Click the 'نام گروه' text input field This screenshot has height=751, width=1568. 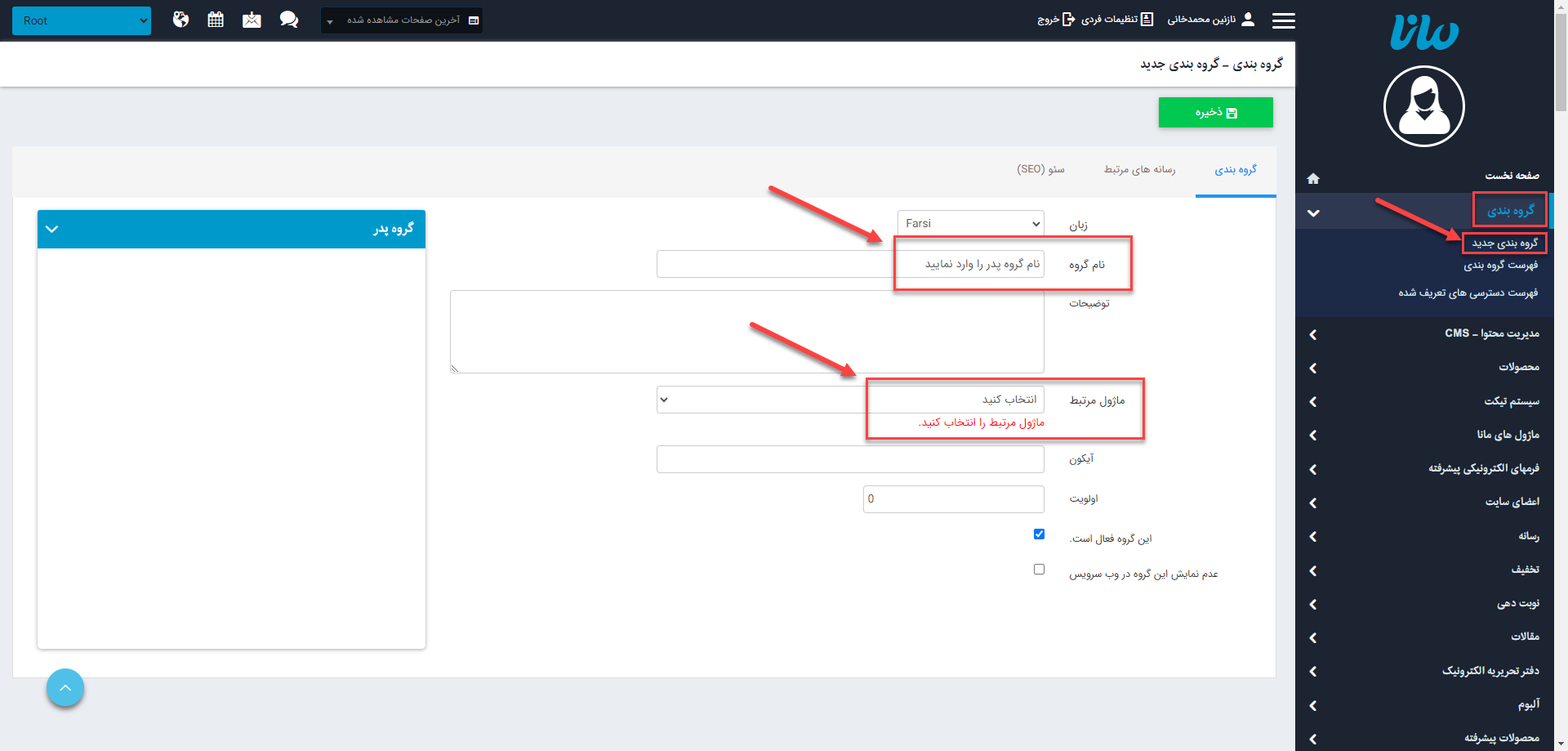tap(849, 264)
